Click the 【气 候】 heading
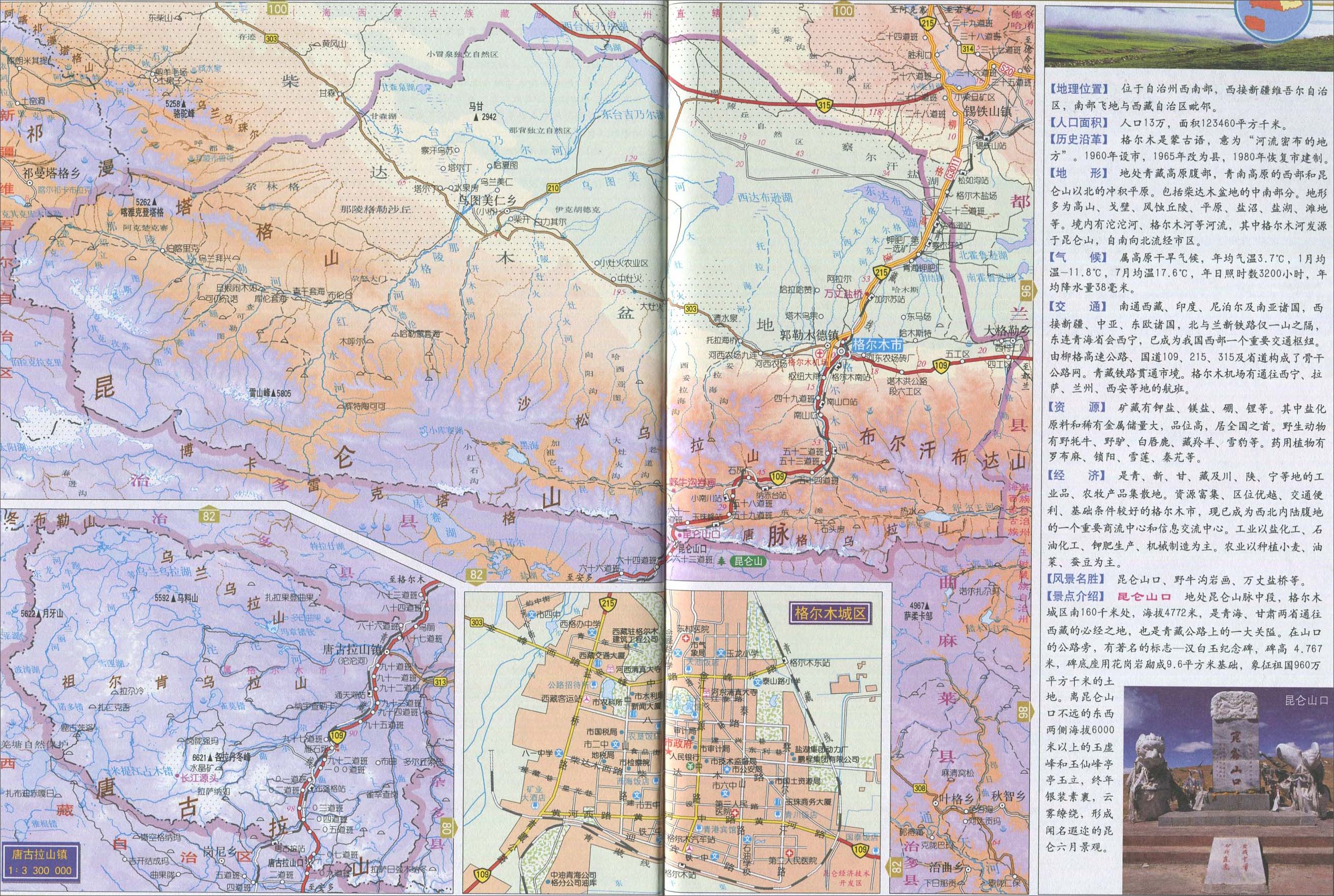 (x=1077, y=258)
